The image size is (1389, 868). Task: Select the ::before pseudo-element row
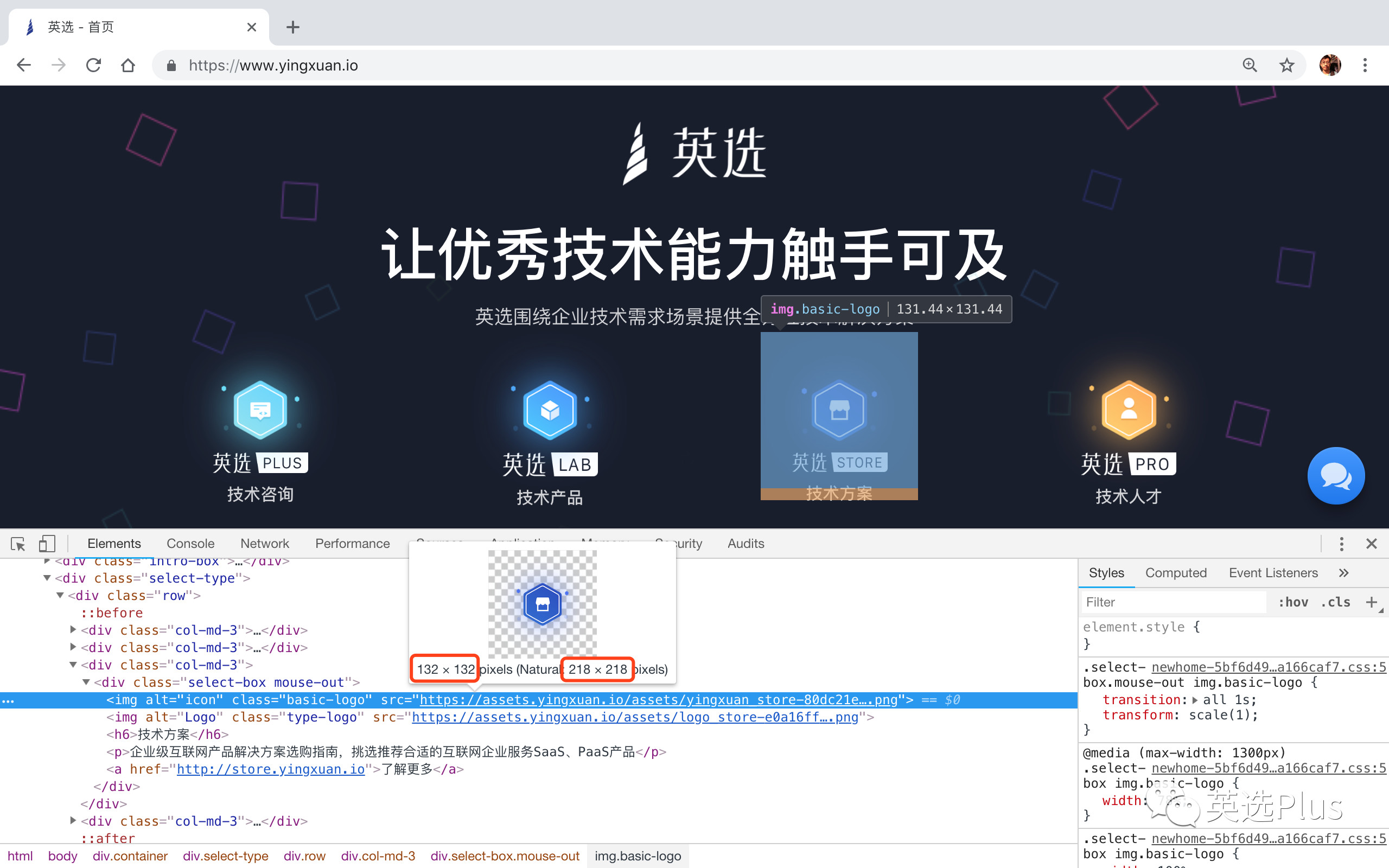[111, 612]
